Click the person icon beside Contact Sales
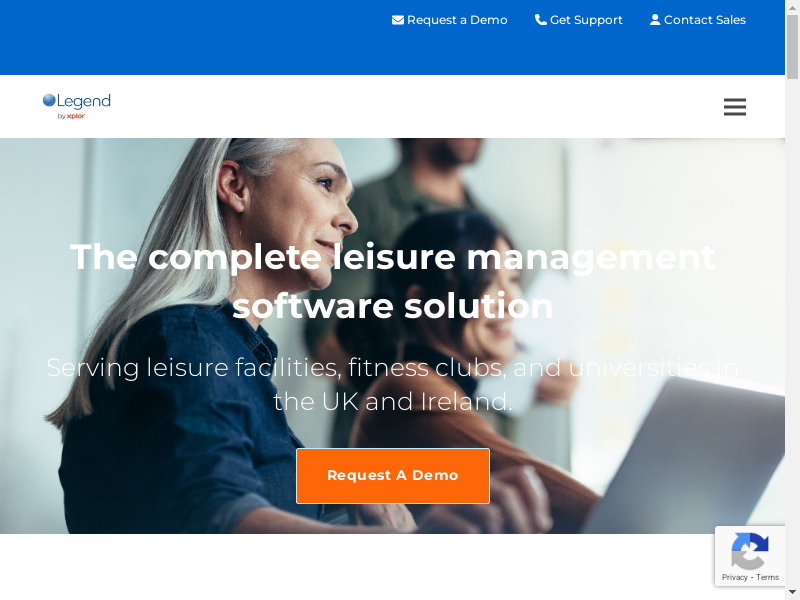 pos(655,20)
